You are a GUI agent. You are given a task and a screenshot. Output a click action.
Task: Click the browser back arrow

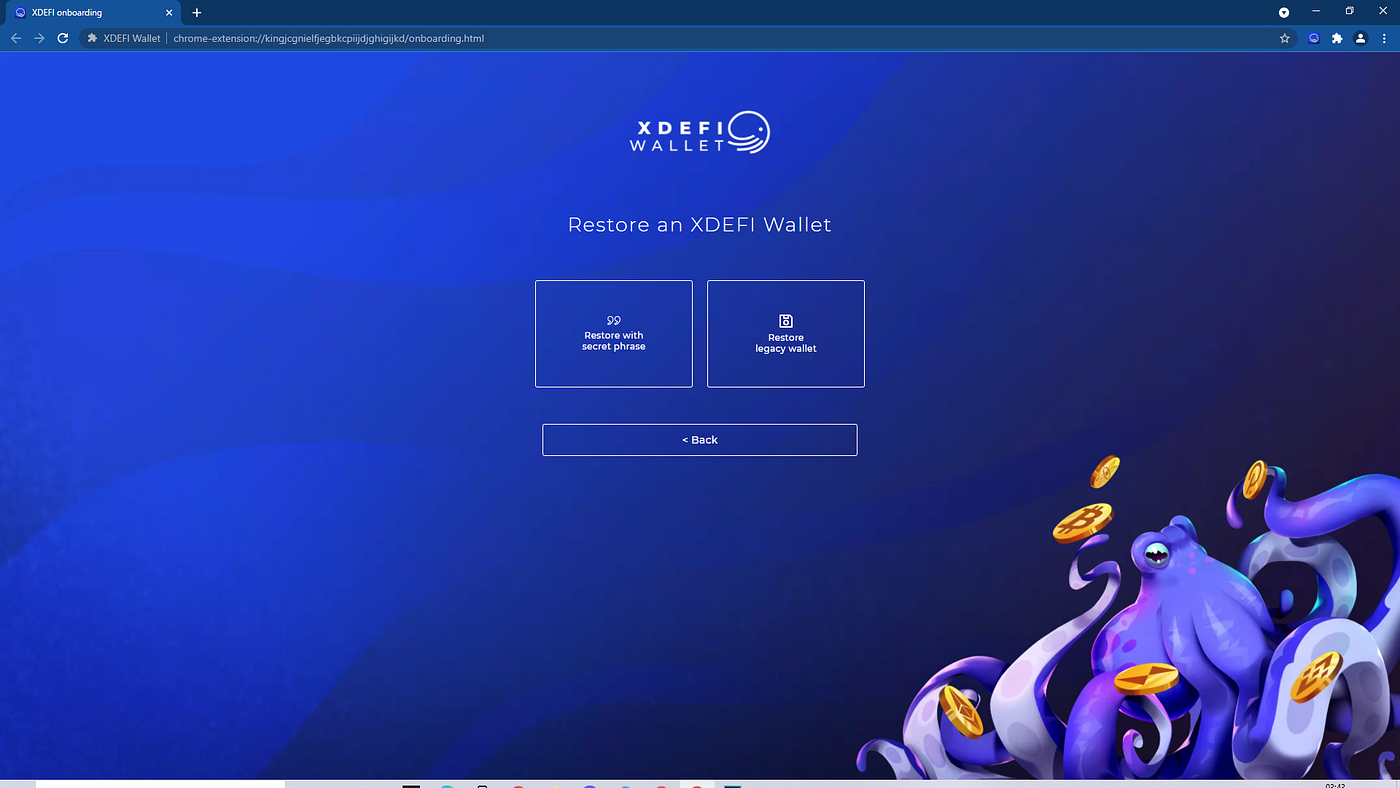[16, 38]
